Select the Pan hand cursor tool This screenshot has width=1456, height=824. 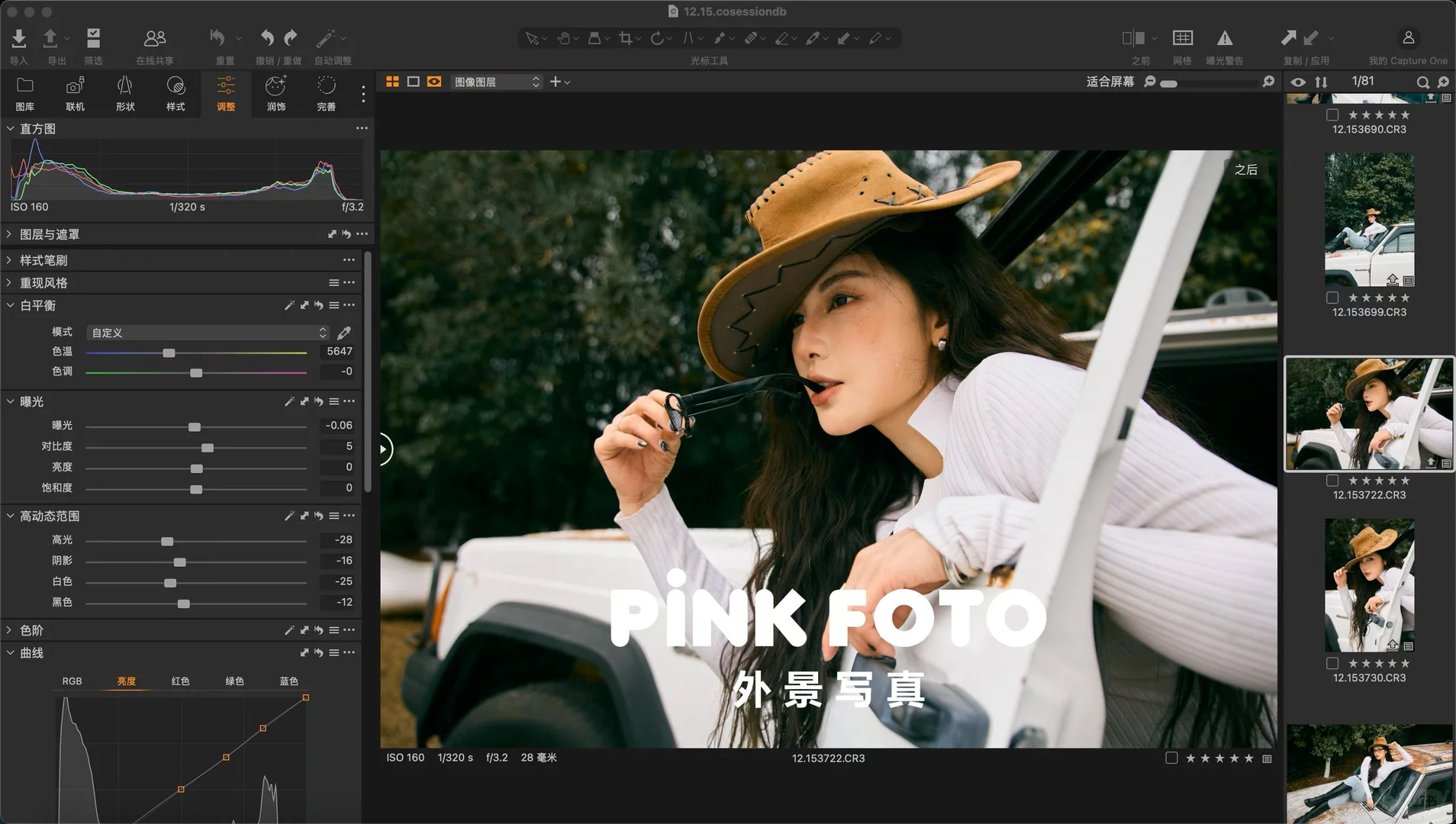click(x=563, y=38)
